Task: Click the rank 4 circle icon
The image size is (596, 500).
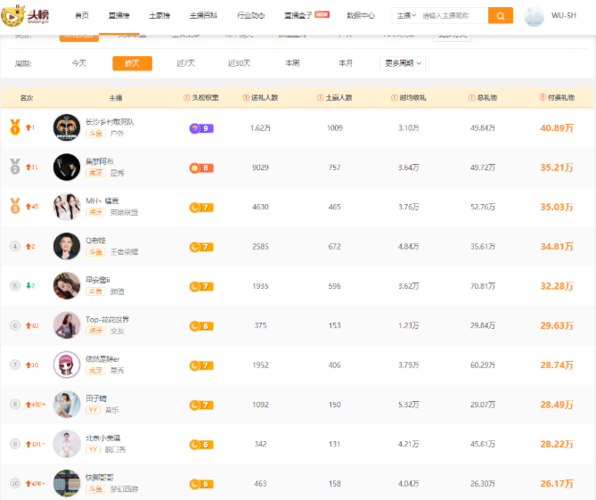Action: coord(15,246)
